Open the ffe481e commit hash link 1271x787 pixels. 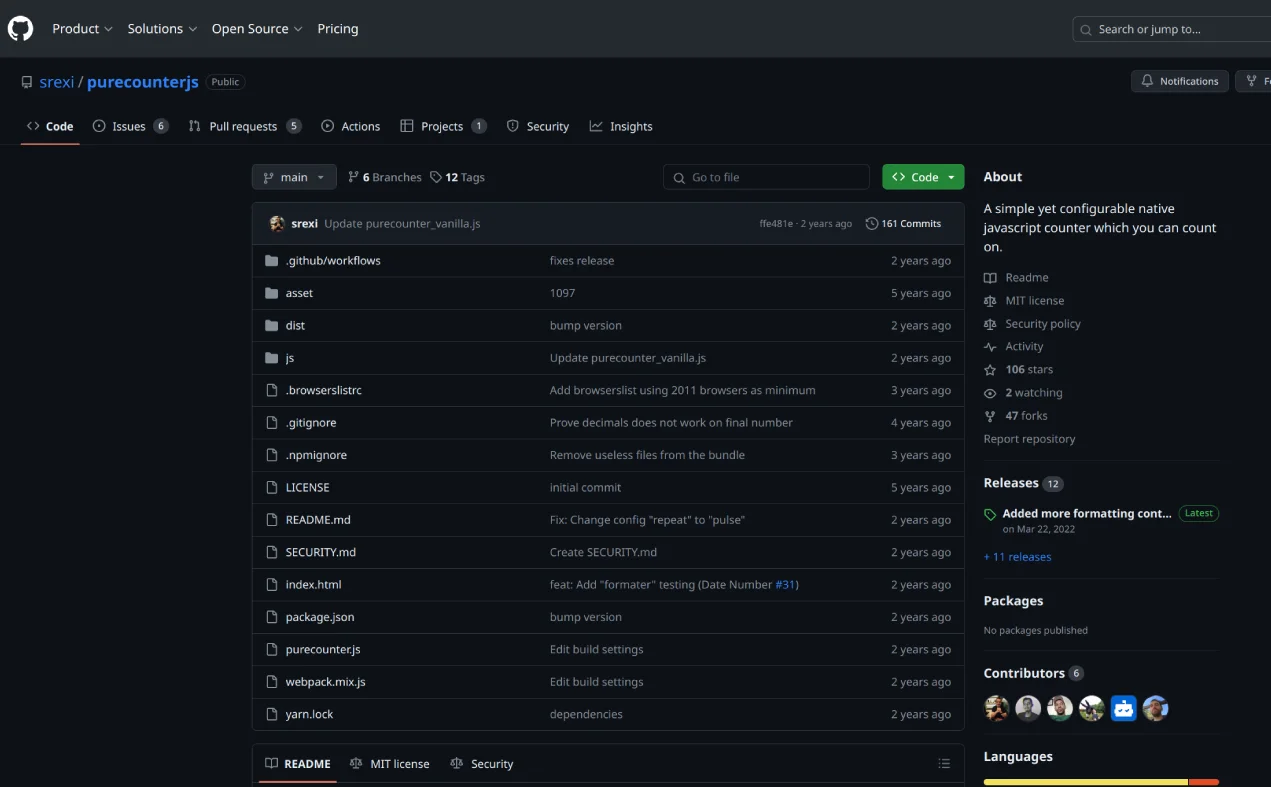pos(776,224)
